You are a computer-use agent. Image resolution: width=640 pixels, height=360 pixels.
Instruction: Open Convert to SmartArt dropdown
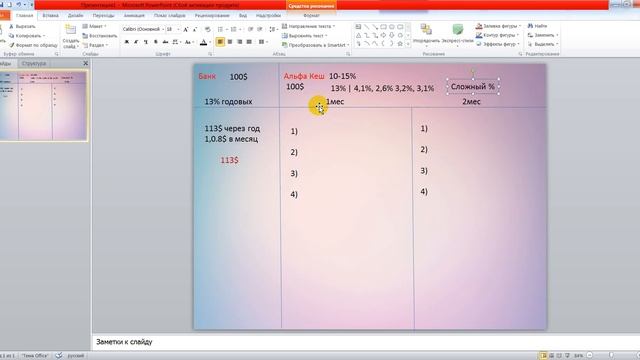pyautogui.click(x=316, y=45)
